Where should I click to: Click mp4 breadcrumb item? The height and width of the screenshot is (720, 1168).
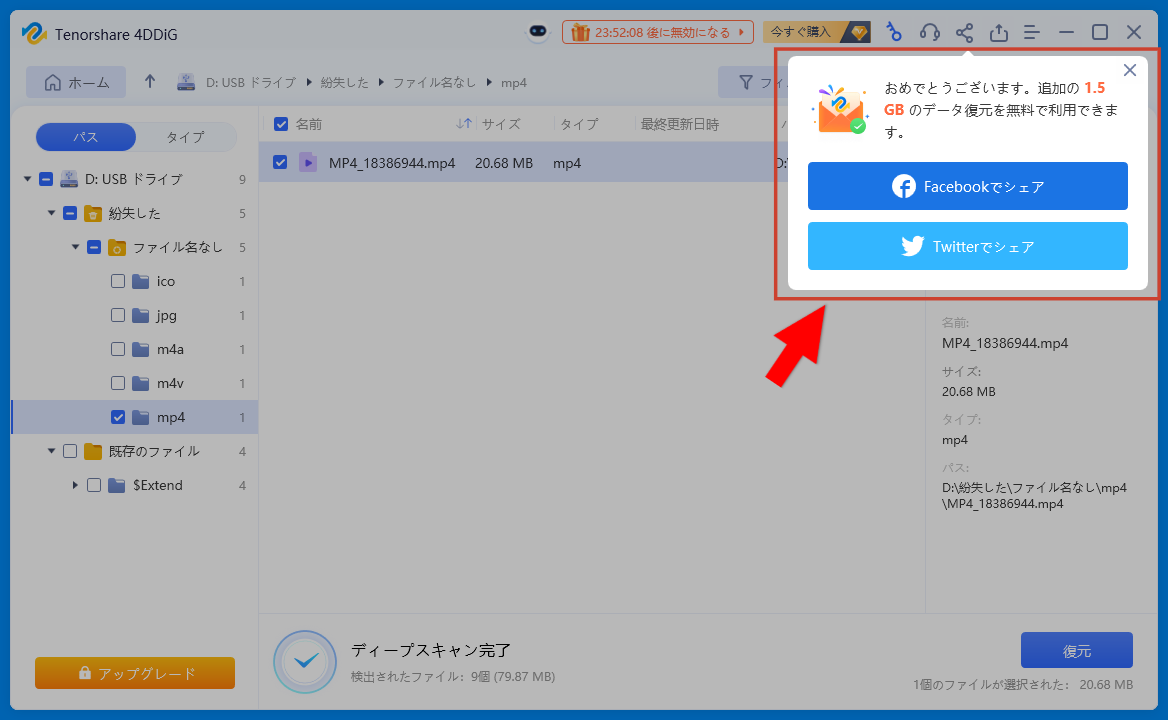[513, 83]
